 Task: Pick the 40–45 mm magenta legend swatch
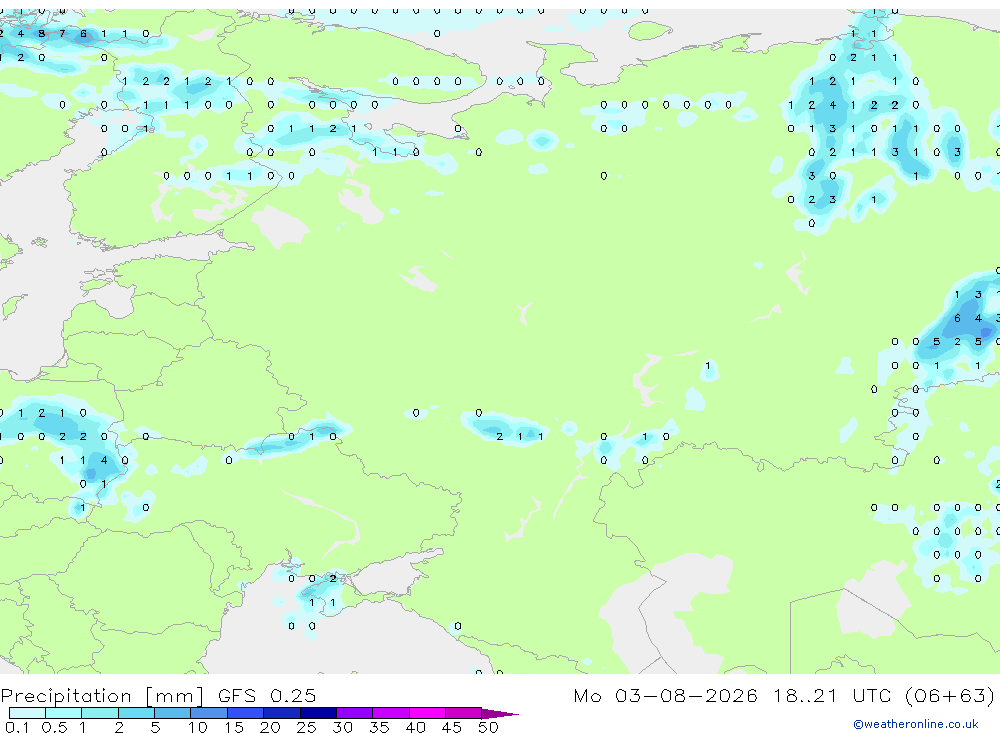click(x=427, y=713)
